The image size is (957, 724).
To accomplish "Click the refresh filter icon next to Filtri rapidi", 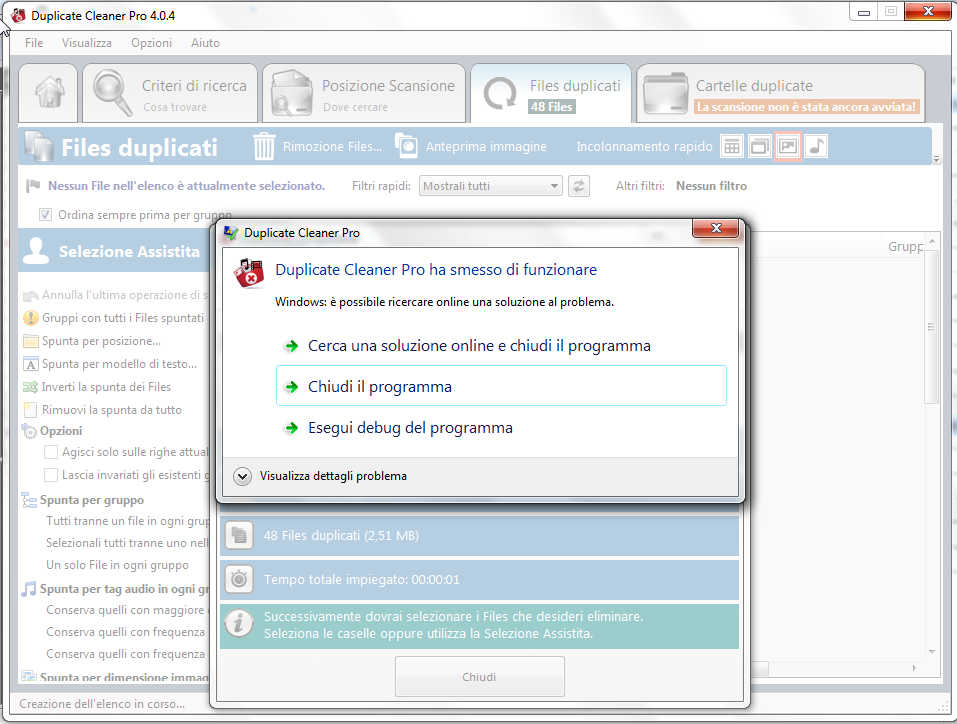I will 578,186.
